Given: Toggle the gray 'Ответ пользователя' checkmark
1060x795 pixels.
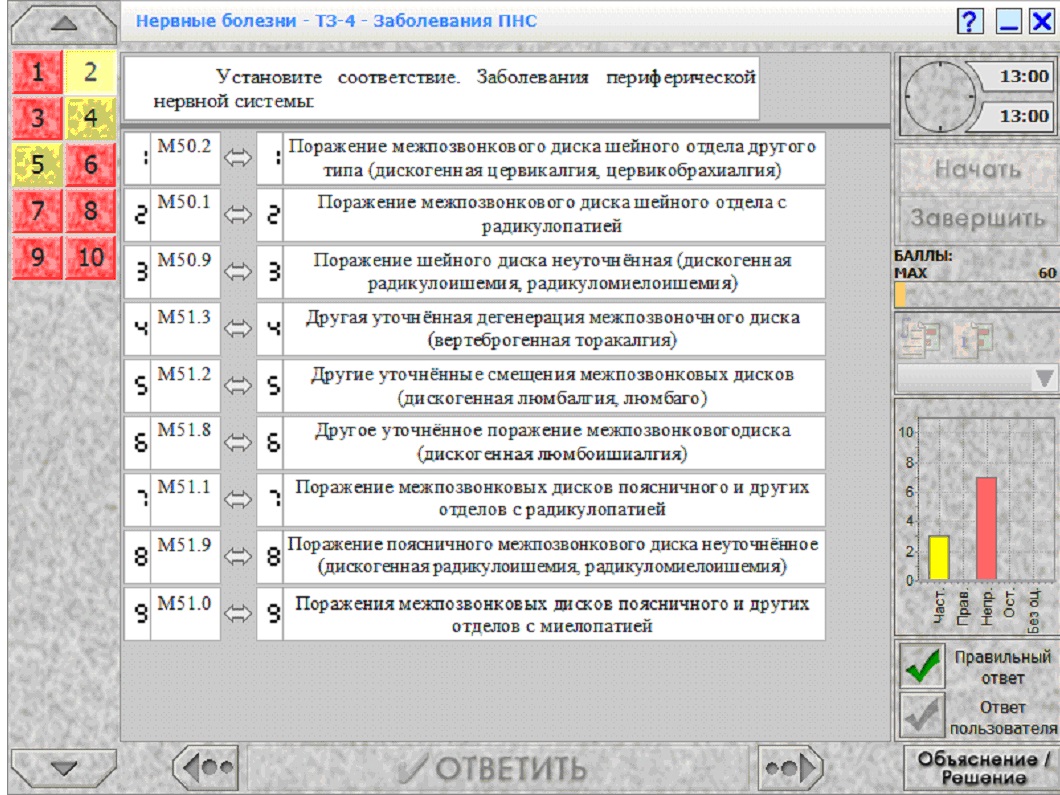Looking at the screenshot, I should point(922,716).
